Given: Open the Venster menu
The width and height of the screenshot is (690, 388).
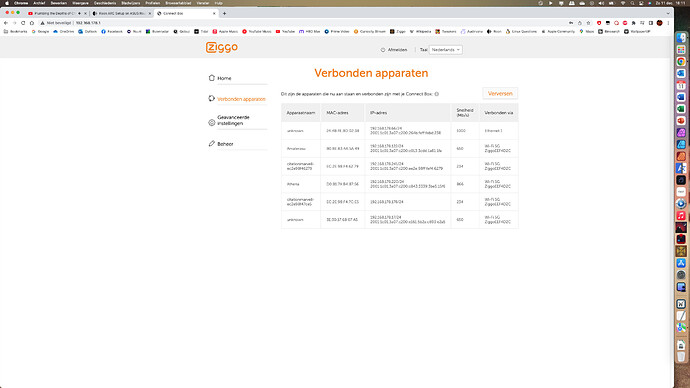Looking at the screenshot, I should pyautogui.click(x=203, y=3).
